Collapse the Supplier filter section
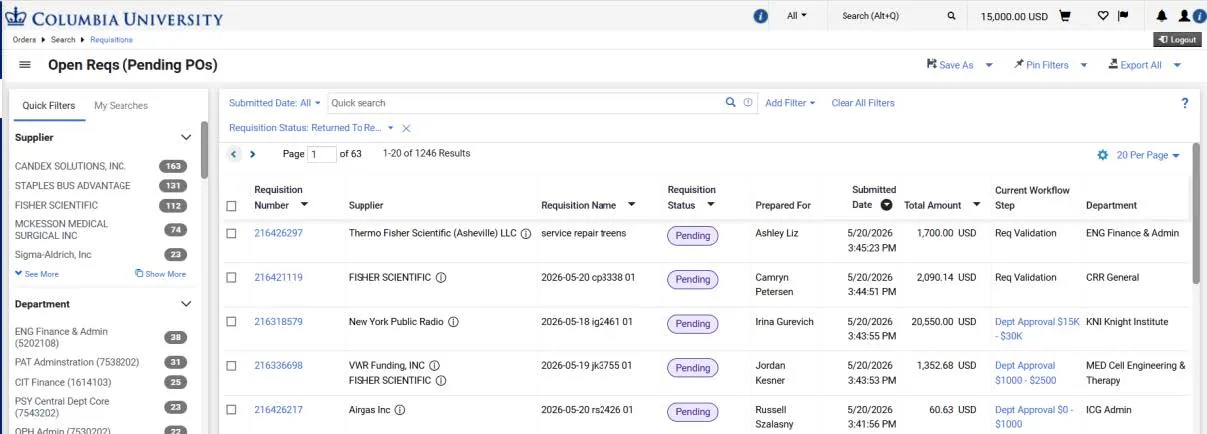Image resolution: width=1207 pixels, height=434 pixels. coord(185,137)
